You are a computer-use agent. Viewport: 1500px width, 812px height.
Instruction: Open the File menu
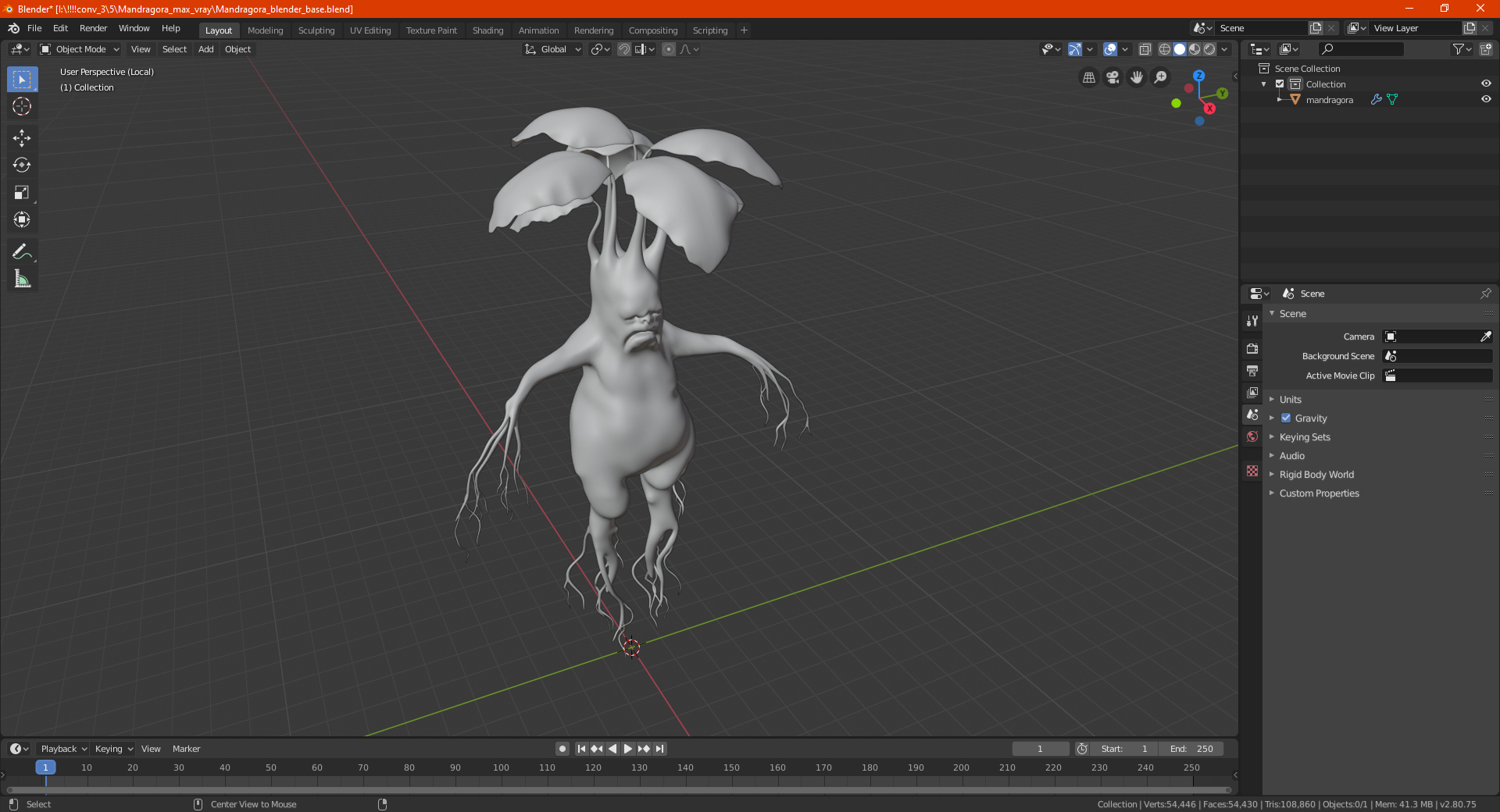[34, 28]
